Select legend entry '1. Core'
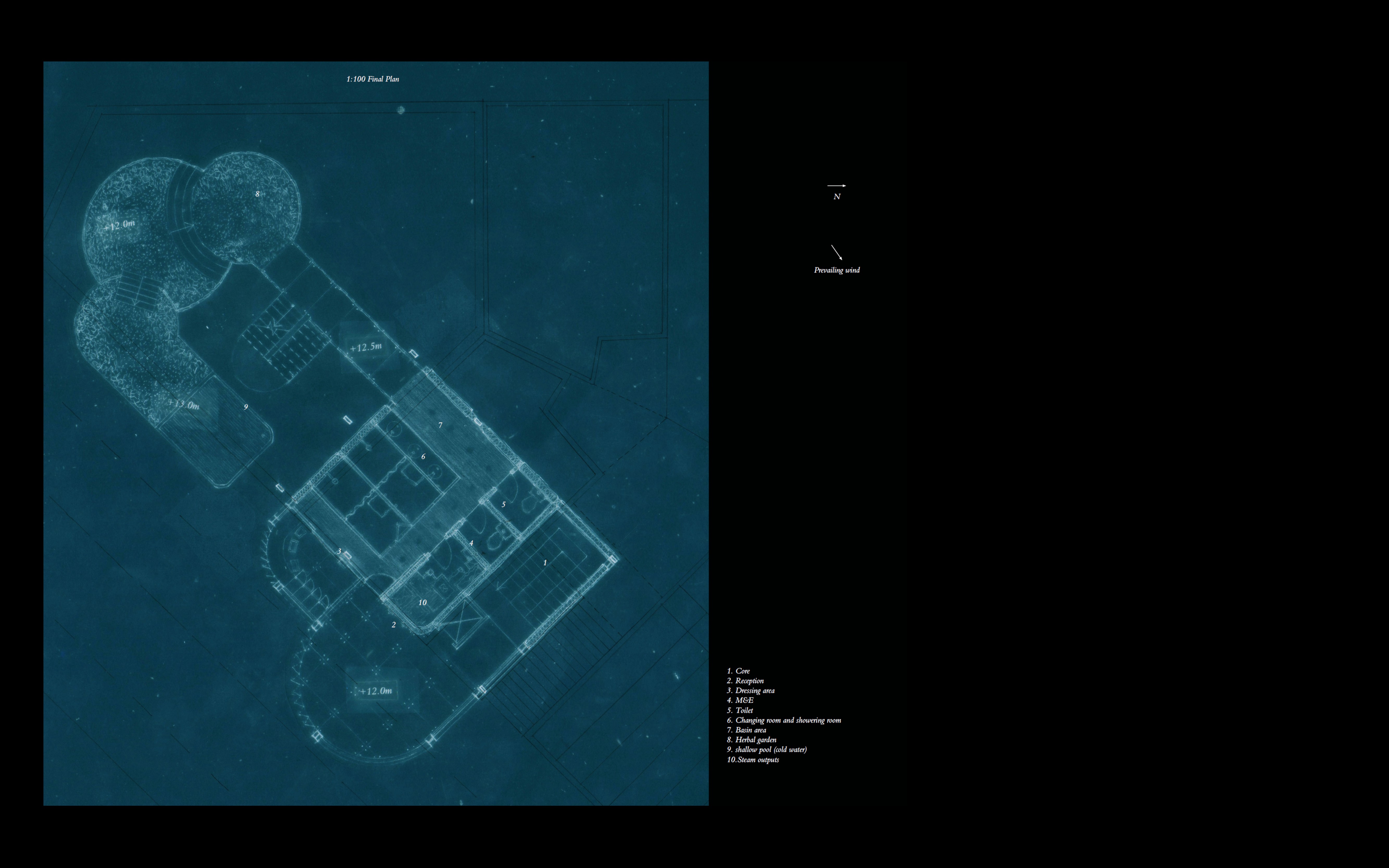Screen dimensions: 1389x868 tap(739, 671)
